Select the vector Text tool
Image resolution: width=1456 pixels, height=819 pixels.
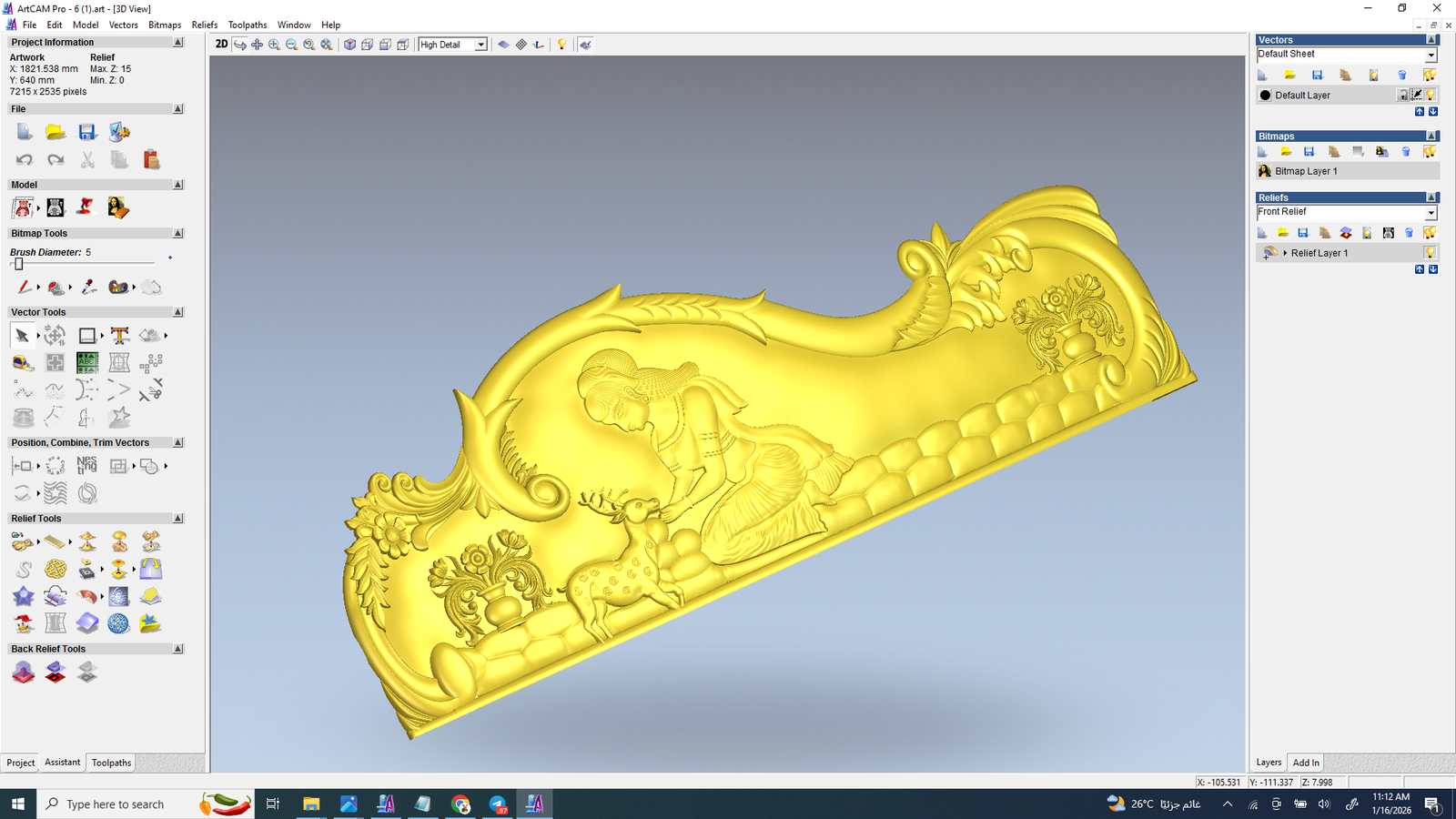(119, 336)
